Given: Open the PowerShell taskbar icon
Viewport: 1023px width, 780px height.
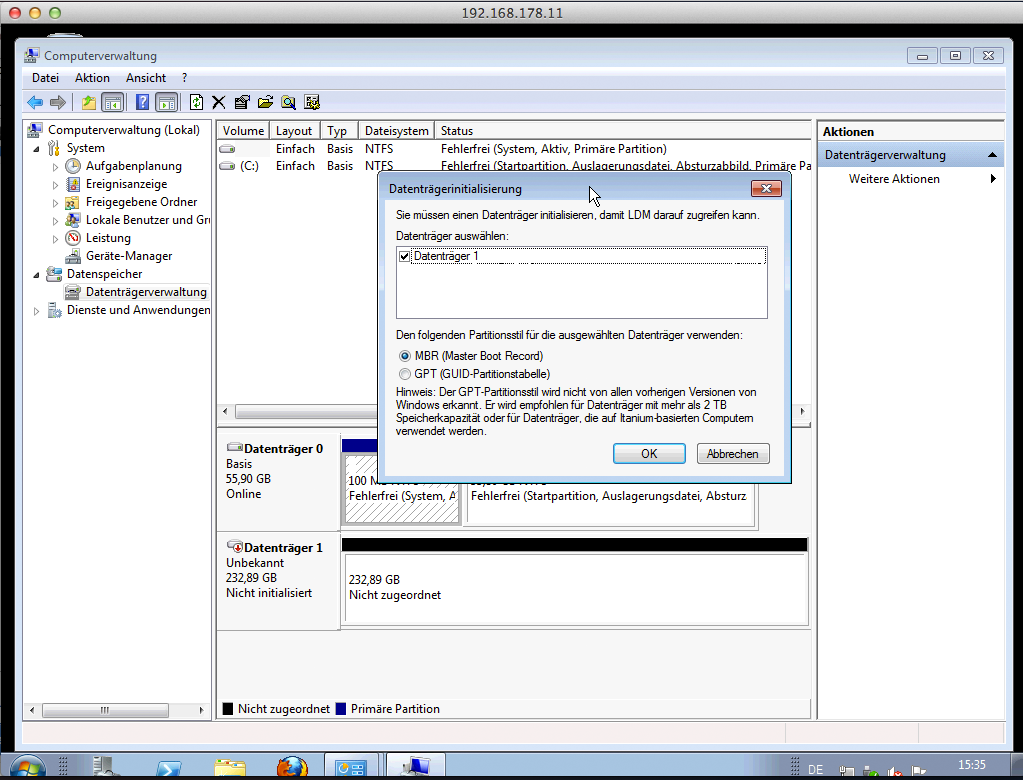Looking at the screenshot, I should (x=168, y=770).
